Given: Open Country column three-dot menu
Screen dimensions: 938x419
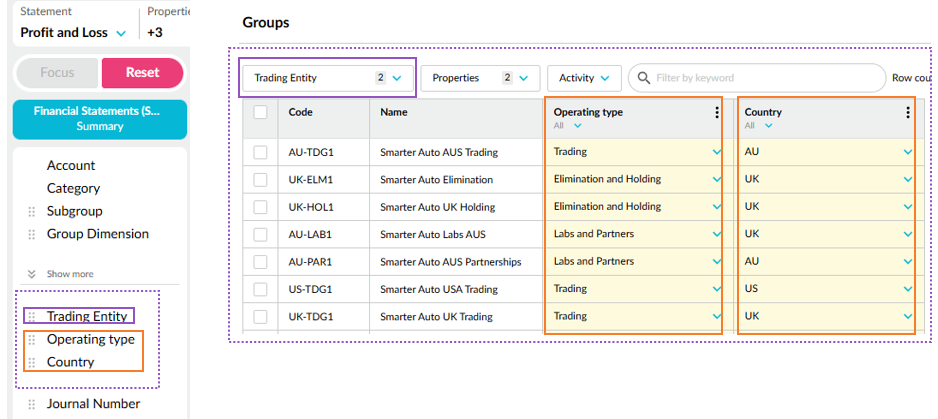Looking at the screenshot, I should point(907,113).
